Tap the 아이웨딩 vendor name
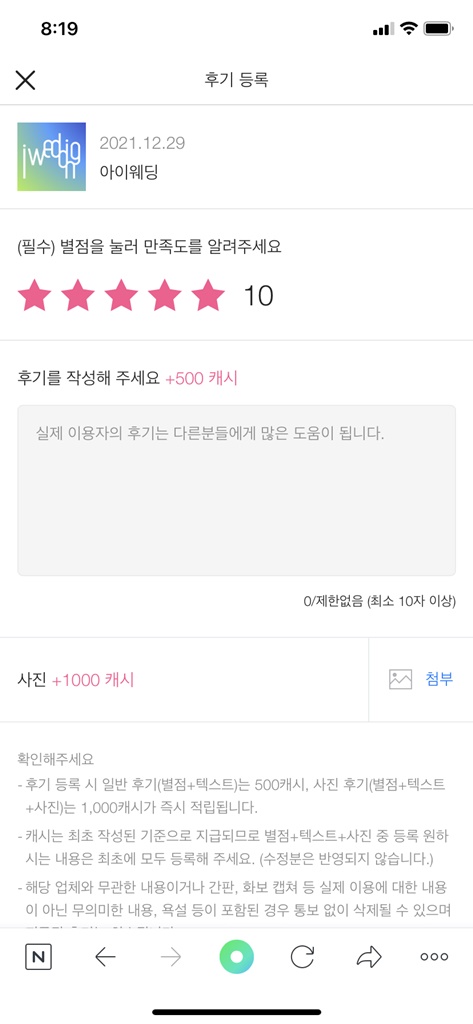The image size is (473, 1024). click(x=129, y=172)
